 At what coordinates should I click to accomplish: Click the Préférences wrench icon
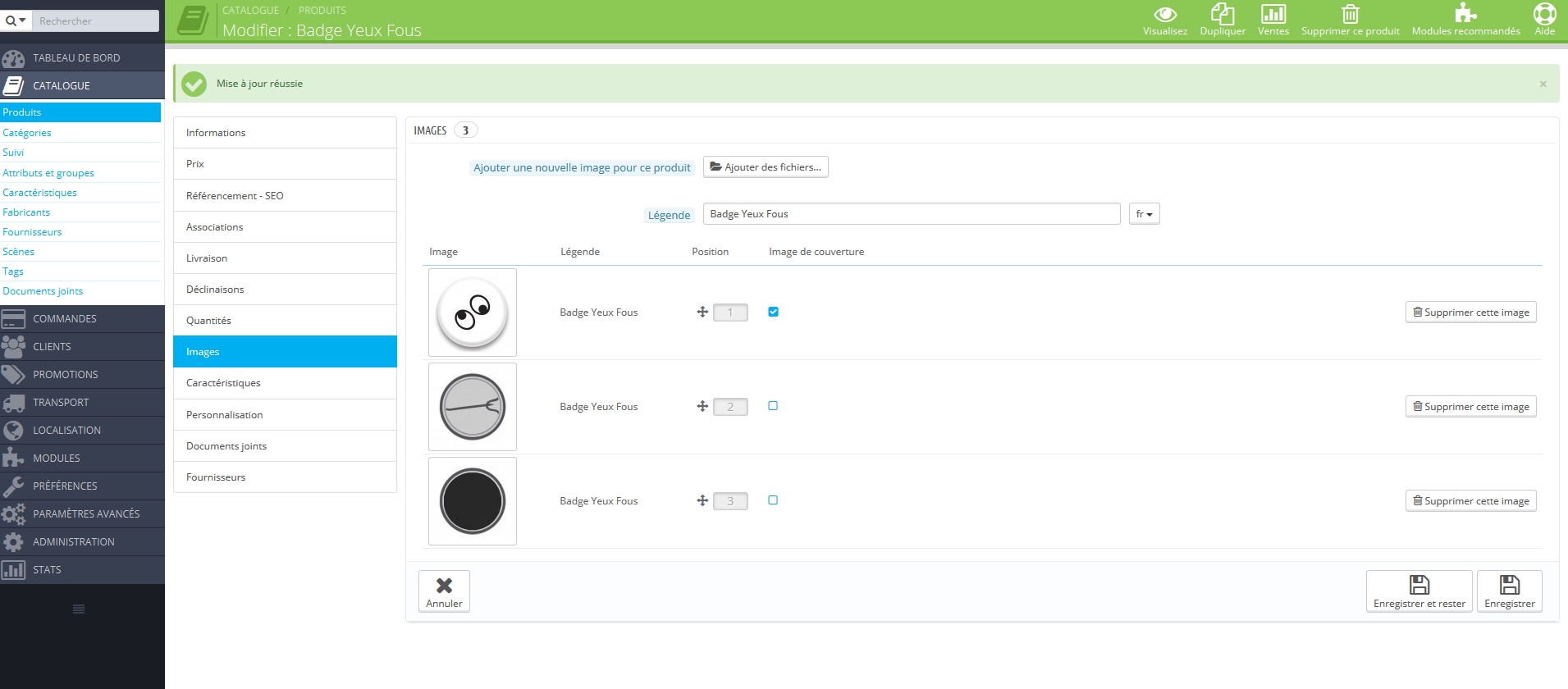pyautogui.click(x=13, y=486)
